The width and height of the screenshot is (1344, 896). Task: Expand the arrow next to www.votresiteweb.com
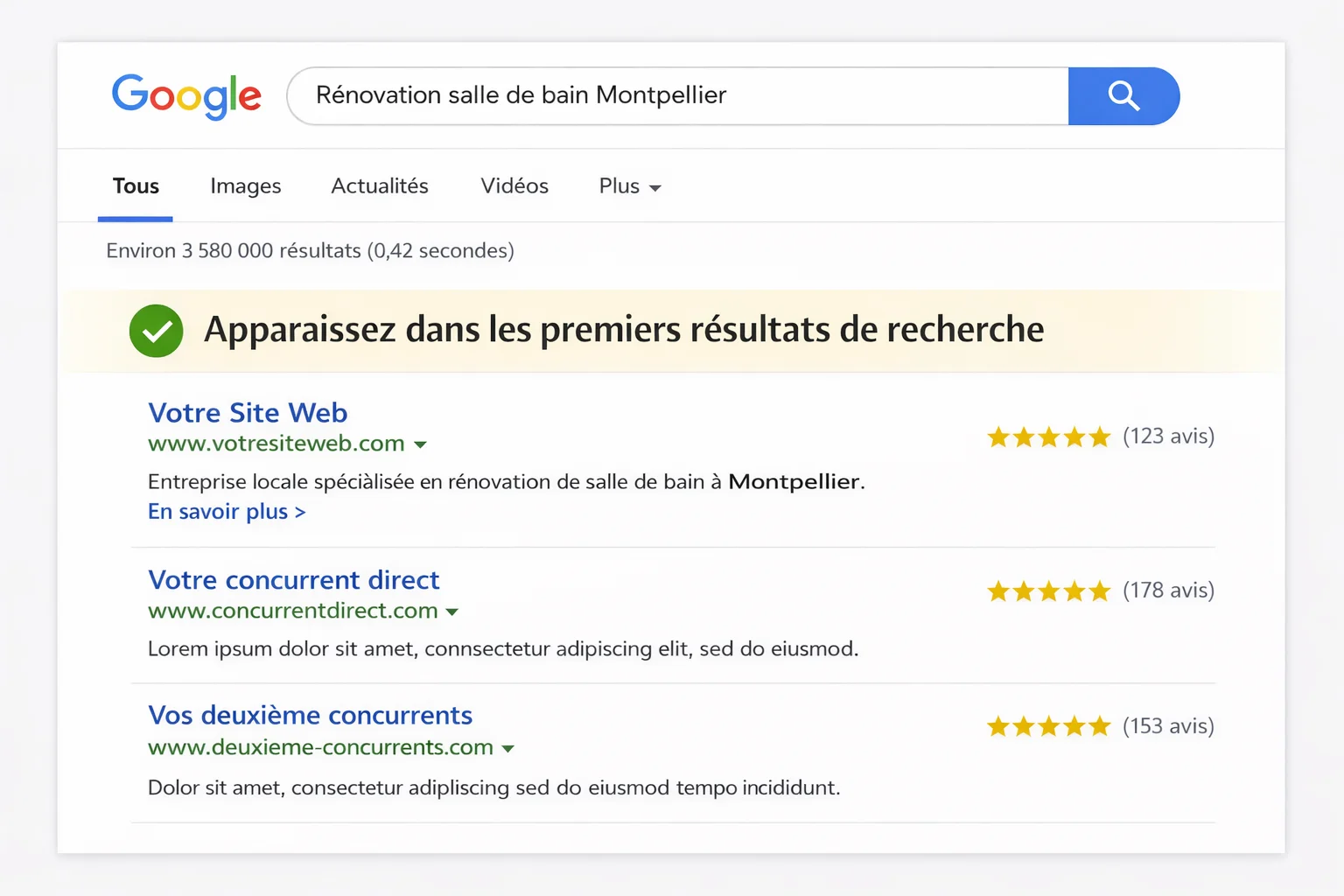[x=420, y=444]
